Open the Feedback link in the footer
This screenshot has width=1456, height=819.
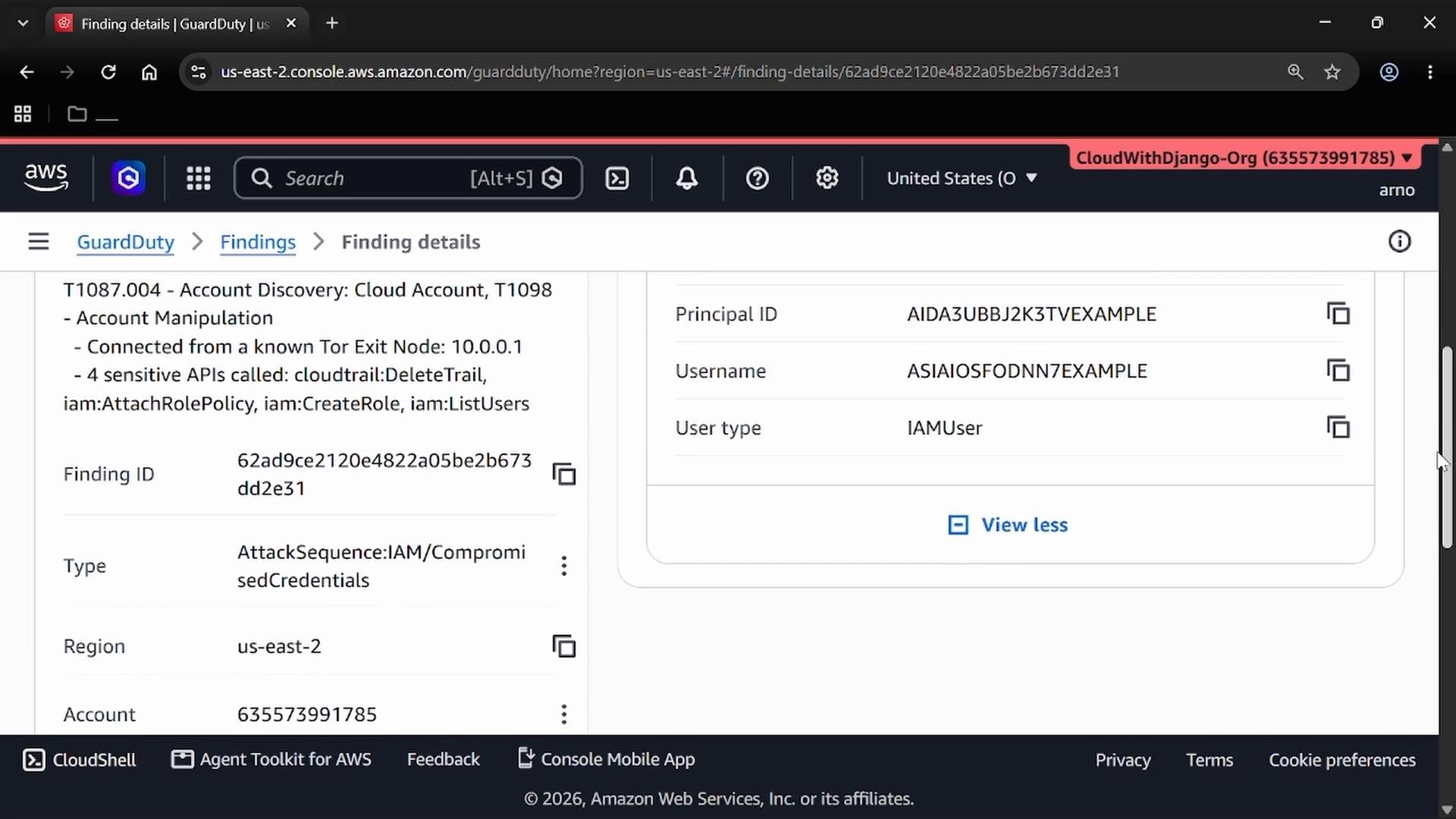click(444, 760)
